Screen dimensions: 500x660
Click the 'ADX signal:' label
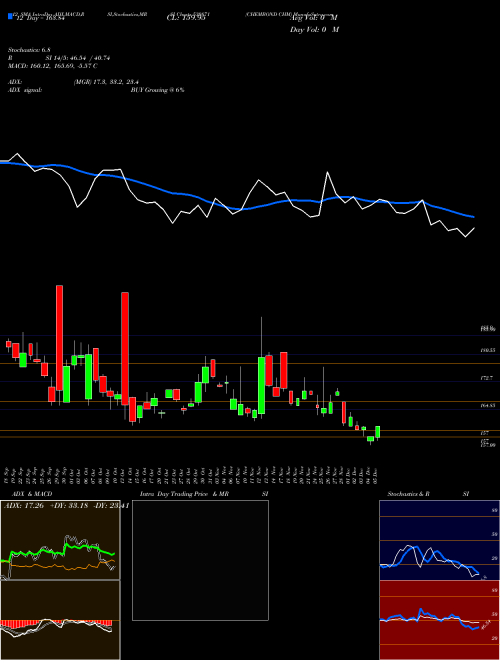tap(25, 90)
